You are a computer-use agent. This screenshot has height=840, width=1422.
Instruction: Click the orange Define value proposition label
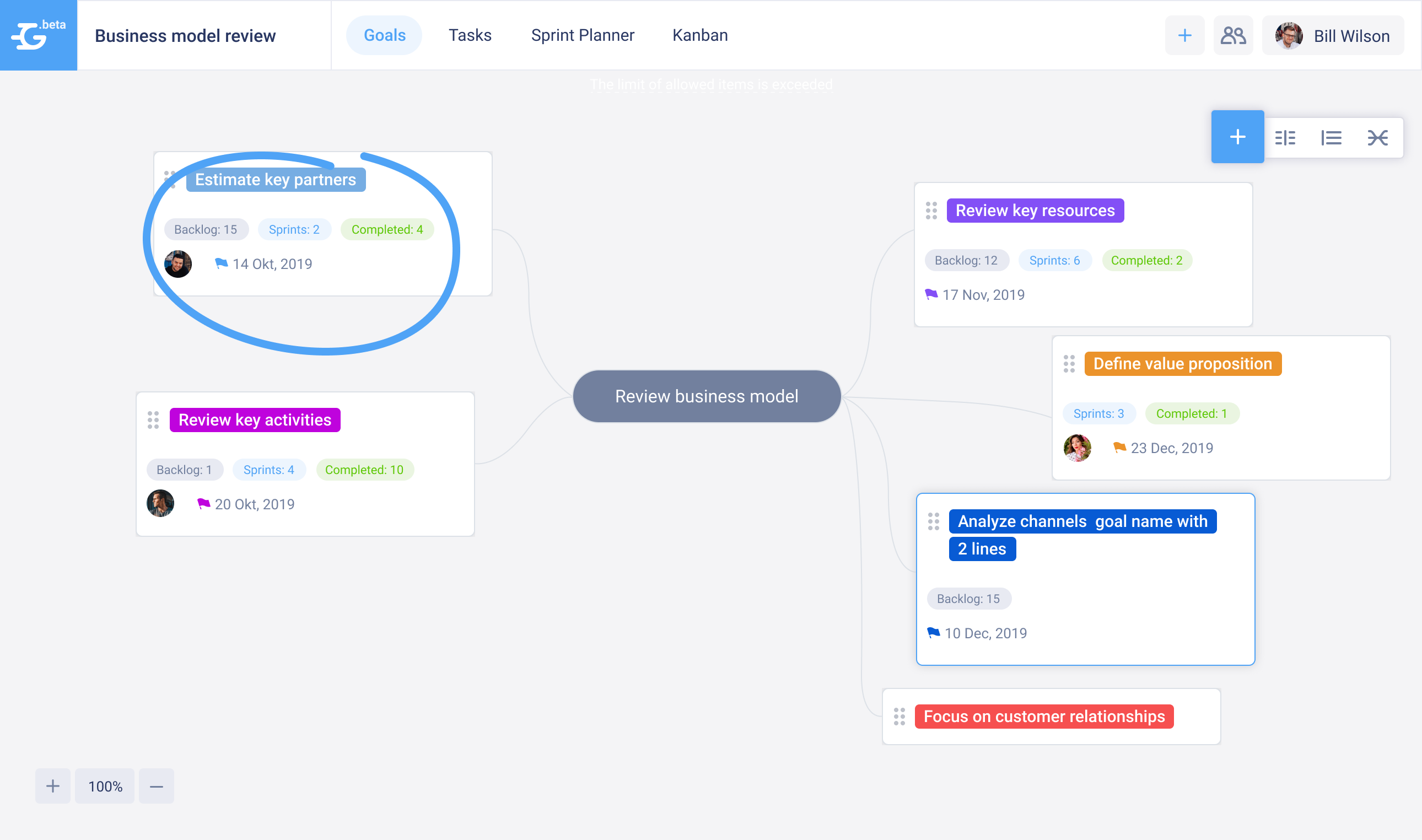pos(1182,364)
